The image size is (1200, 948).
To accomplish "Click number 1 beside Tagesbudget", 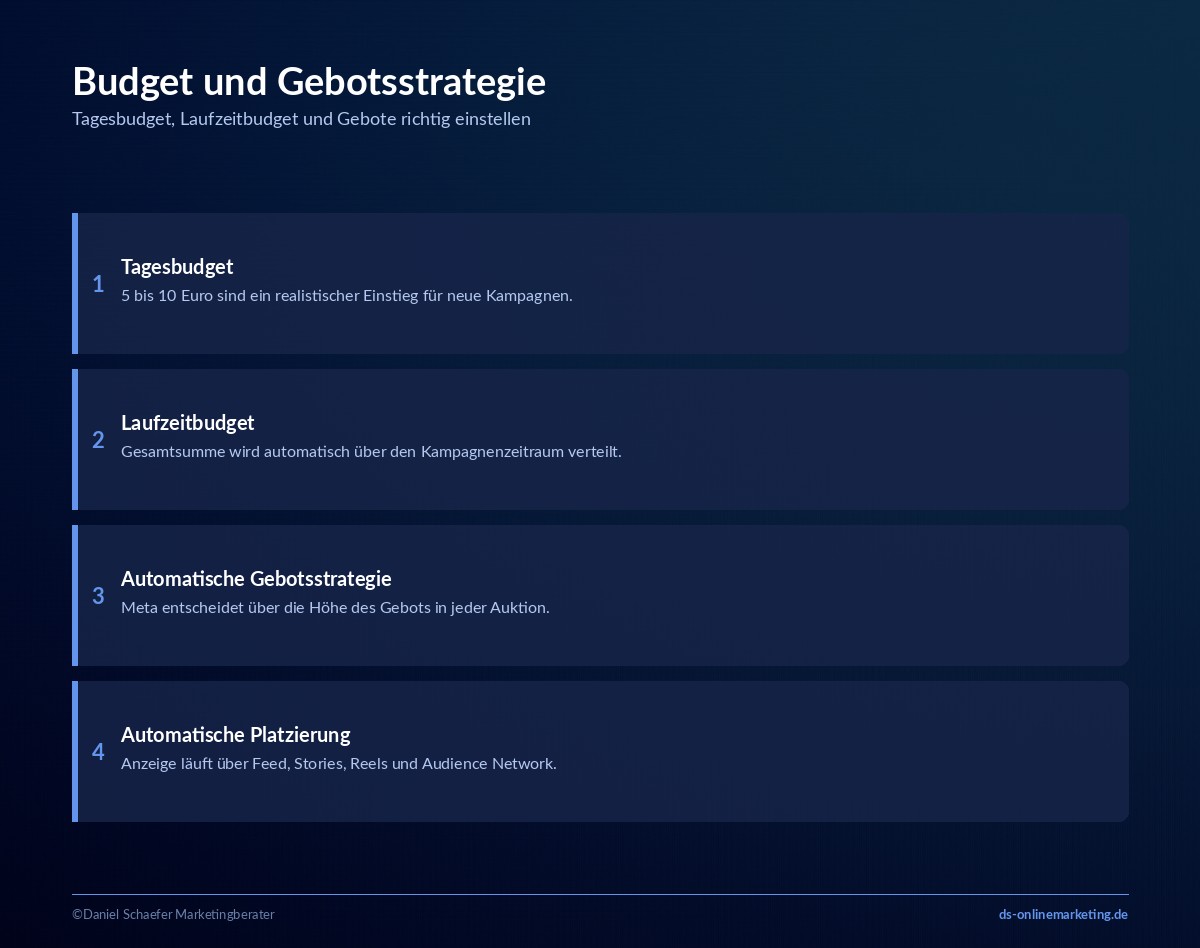I will (x=98, y=284).
